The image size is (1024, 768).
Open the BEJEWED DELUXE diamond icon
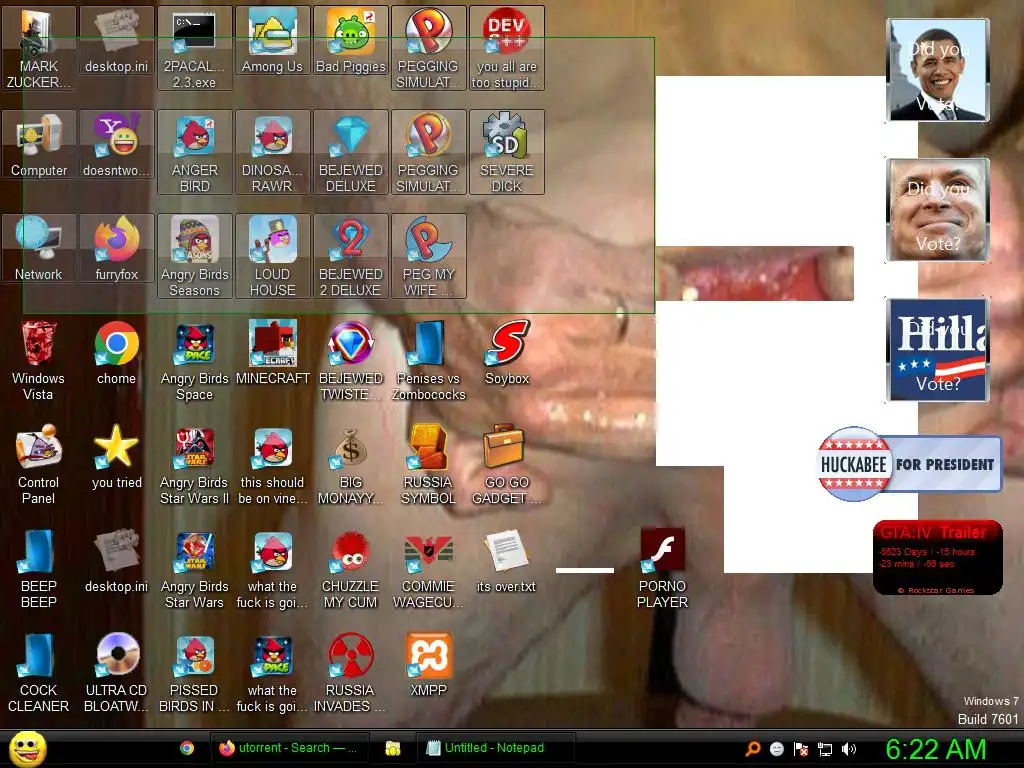[351, 152]
